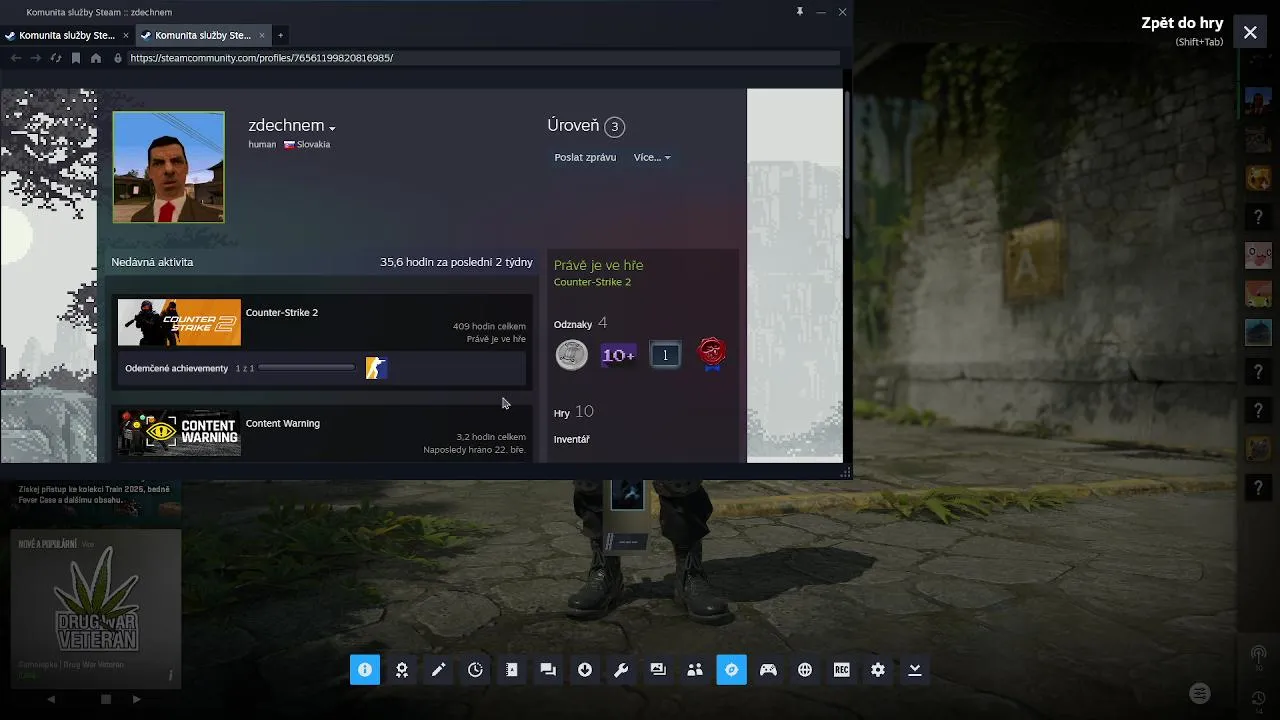Image resolution: width=1280 pixels, height=720 pixels.
Task: Go forward with browser forward arrow
Action: pos(36,58)
